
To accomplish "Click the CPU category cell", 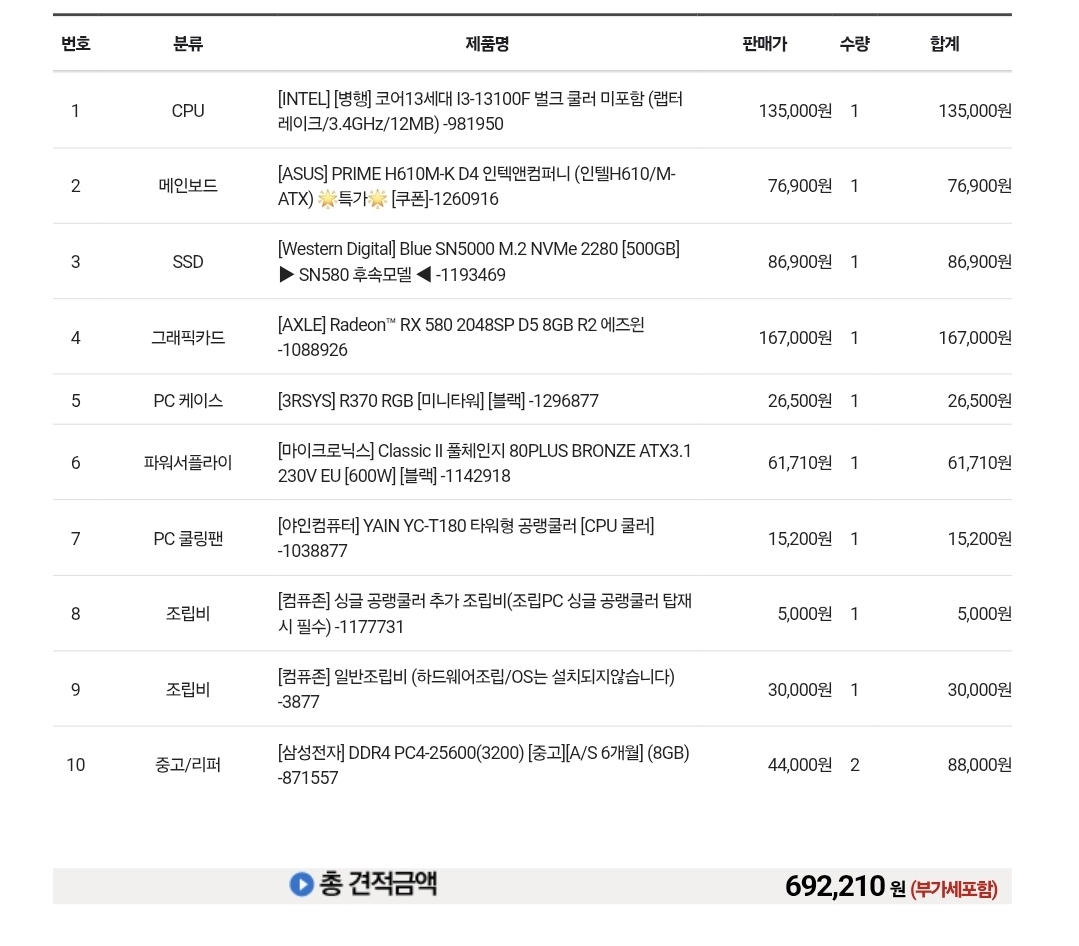I will pos(188,111).
